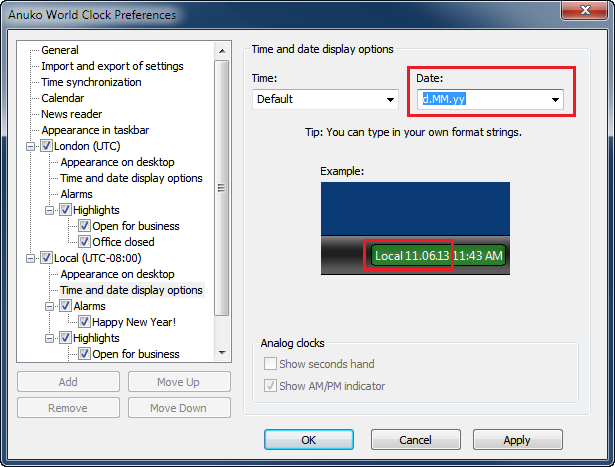Open London's Appearance on desktop
Viewport: 615px width, 467px height.
pyautogui.click(x=117, y=162)
